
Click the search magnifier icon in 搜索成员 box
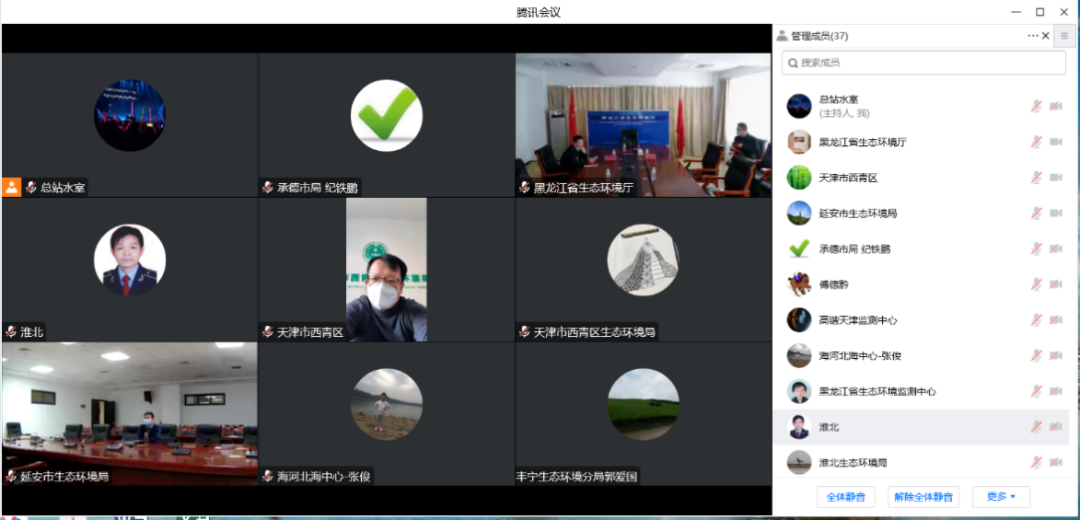tap(793, 63)
